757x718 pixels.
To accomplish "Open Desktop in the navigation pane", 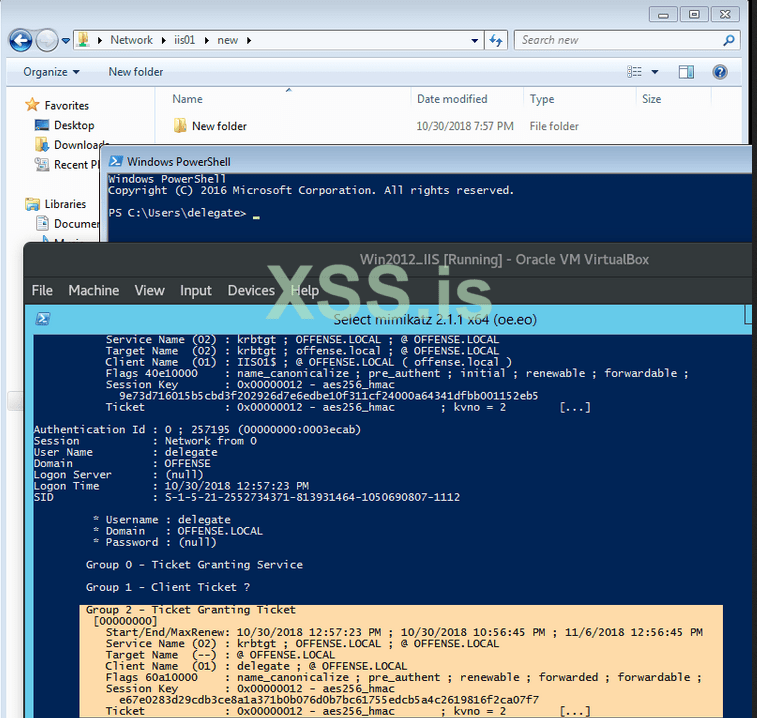I will tap(74, 125).
